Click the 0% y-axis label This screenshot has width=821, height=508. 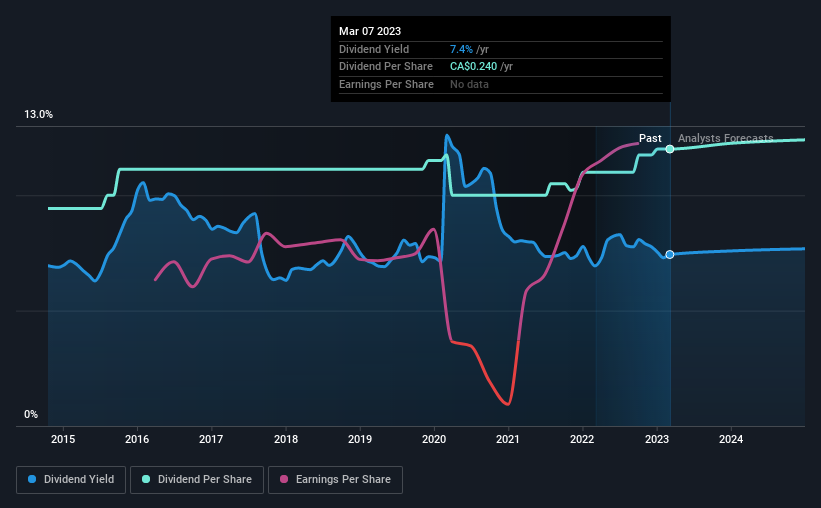[x=31, y=414]
